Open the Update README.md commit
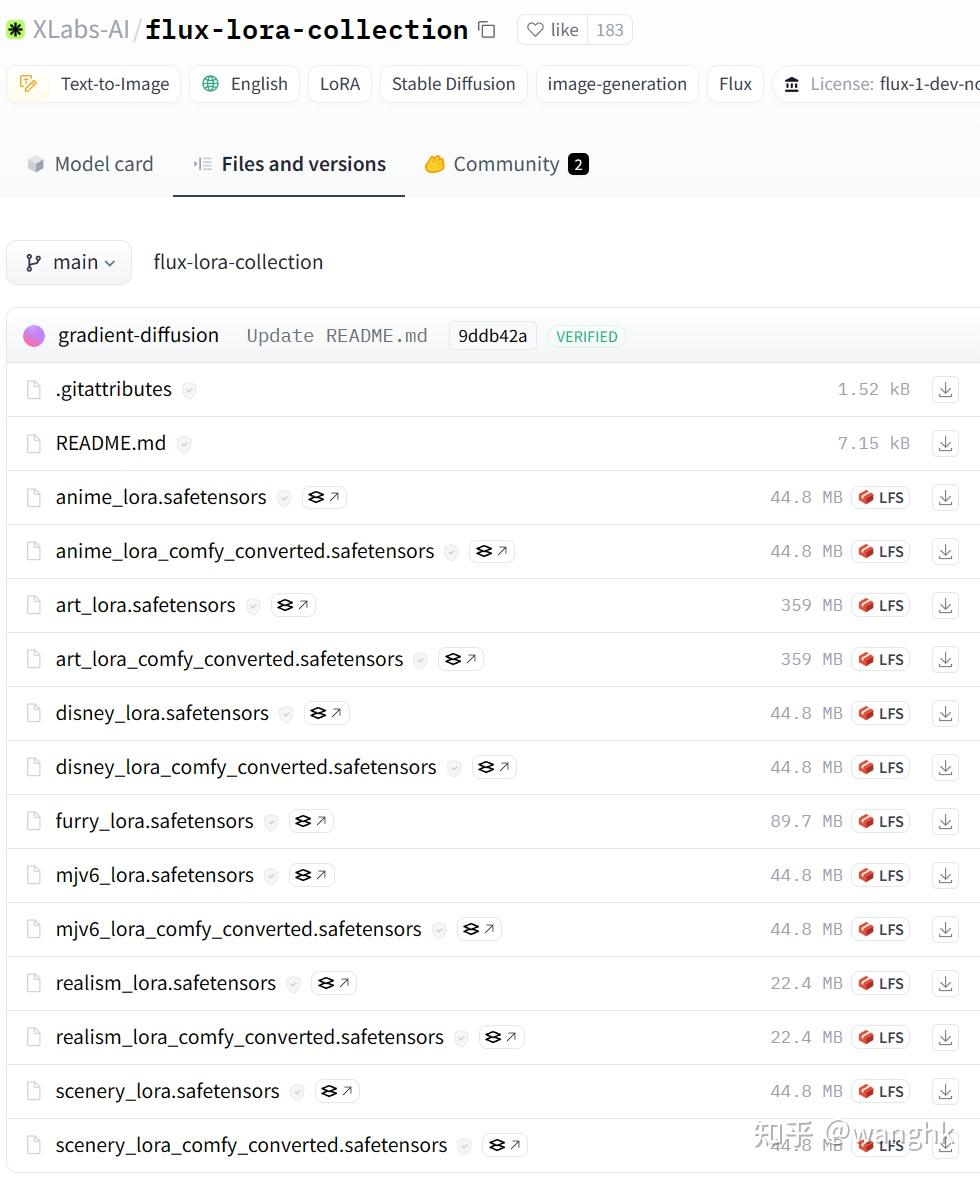This screenshot has height=1178, width=980. pyautogui.click(x=337, y=336)
